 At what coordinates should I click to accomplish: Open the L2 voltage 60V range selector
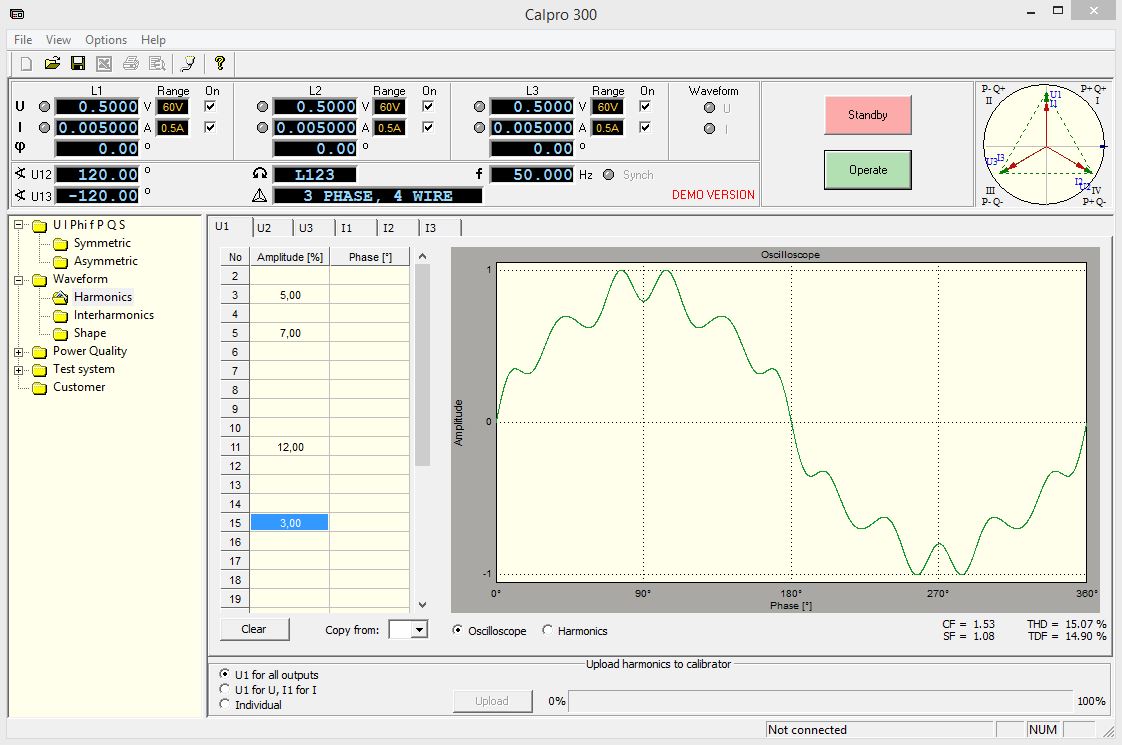(391, 107)
